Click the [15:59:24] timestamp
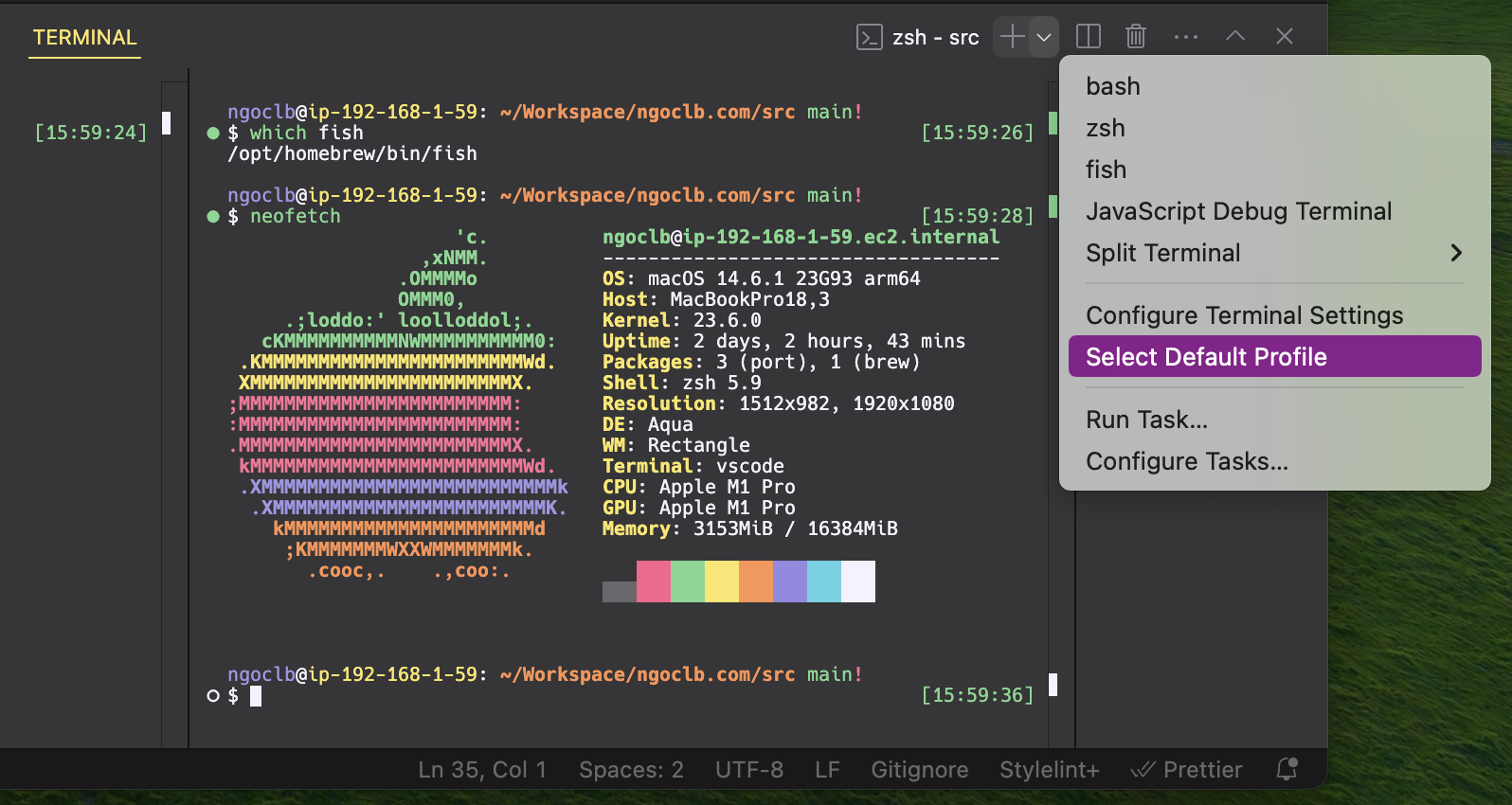Viewport: 1512px width, 805px height. point(91,133)
